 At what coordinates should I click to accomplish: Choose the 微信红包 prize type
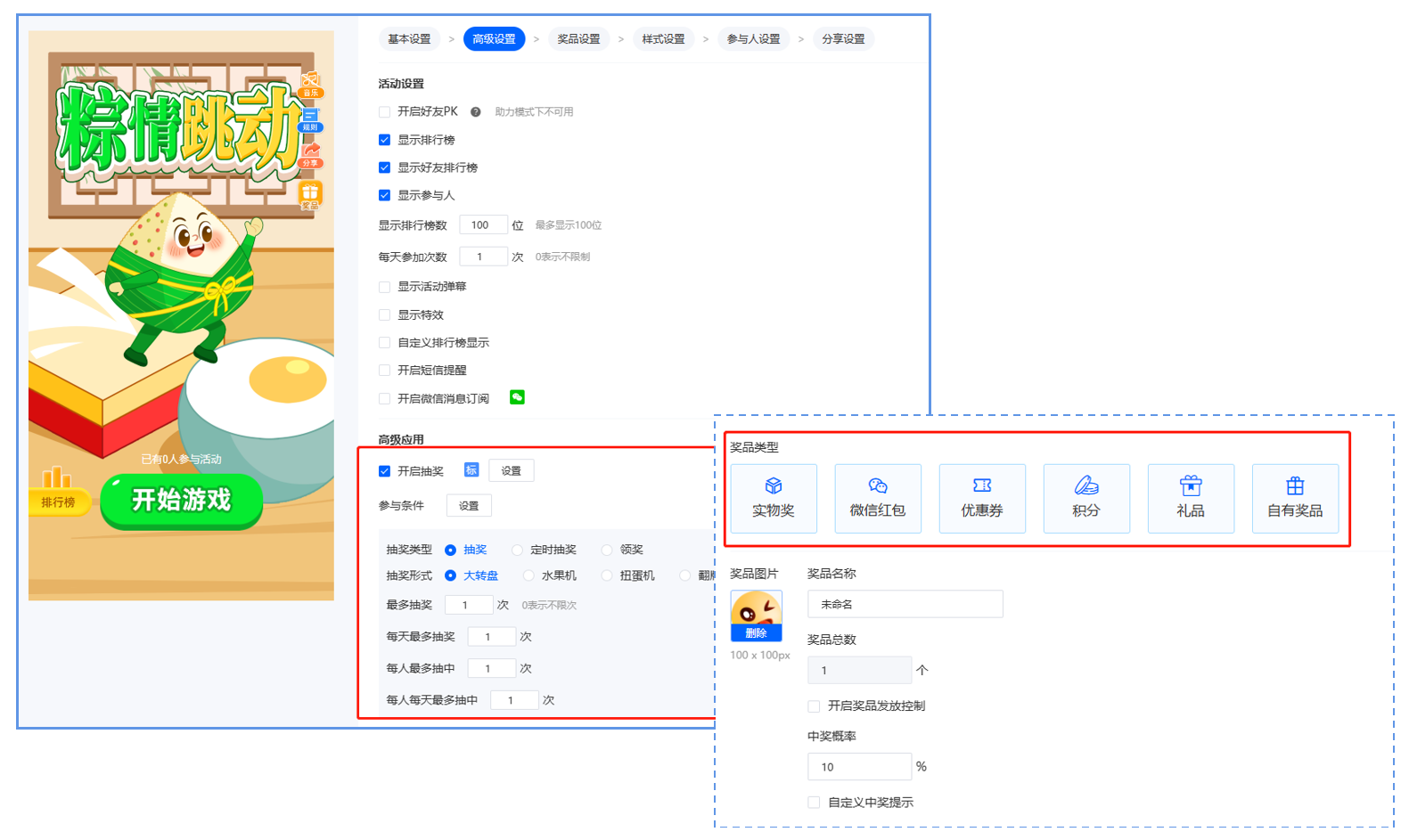tap(878, 498)
